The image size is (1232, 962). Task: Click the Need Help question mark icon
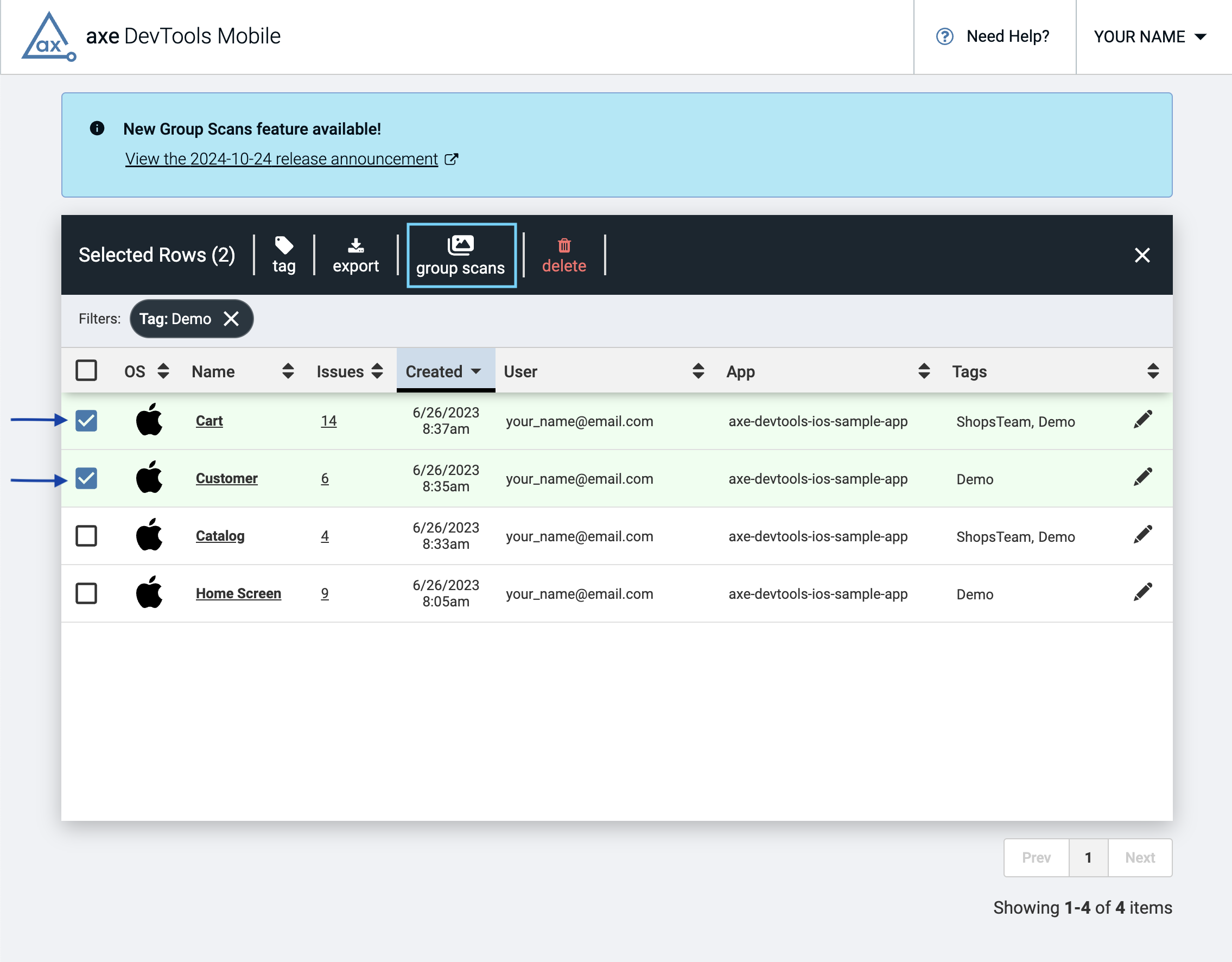(x=944, y=37)
